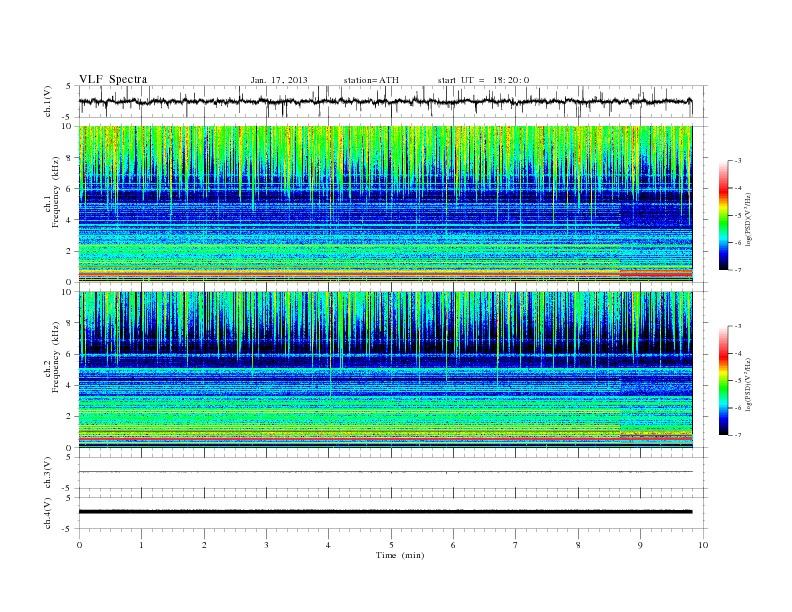This screenshot has height=612, width=792.
Task: Click the "-5" tick on ch.4(V) axis
Action: click(x=68, y=529)
